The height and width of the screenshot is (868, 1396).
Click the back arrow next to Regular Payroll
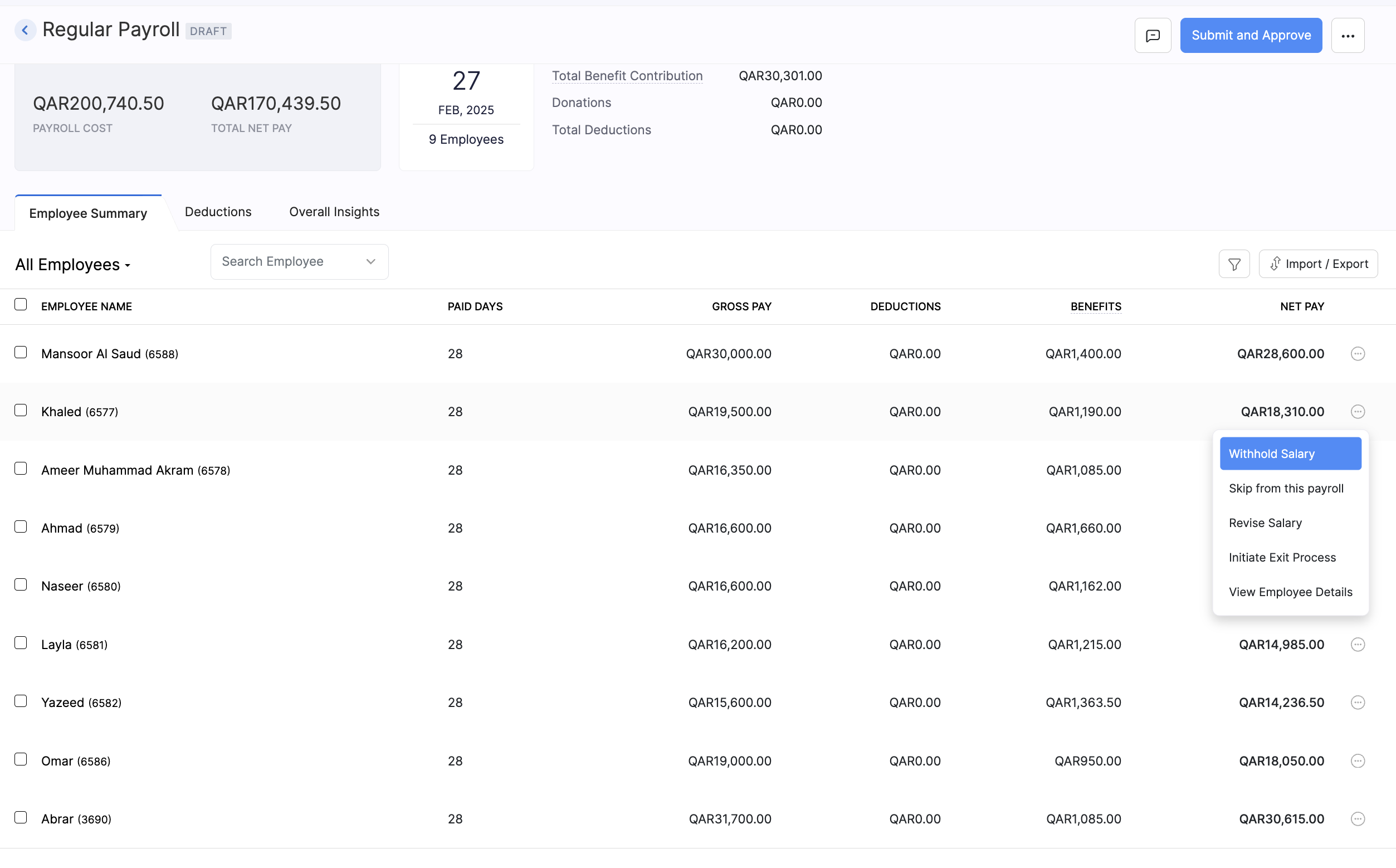(25, 30)
